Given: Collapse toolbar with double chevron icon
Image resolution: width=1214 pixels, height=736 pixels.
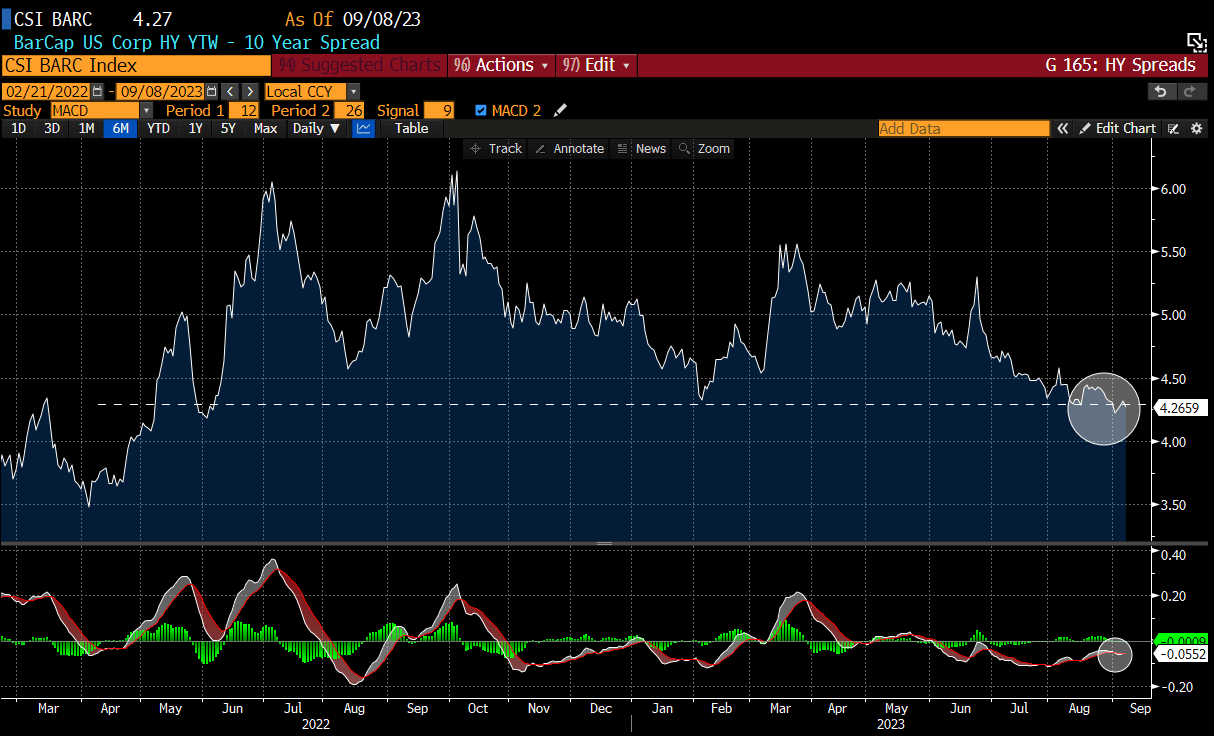Looking at the screenshot, I should [x=1063, y=129].
